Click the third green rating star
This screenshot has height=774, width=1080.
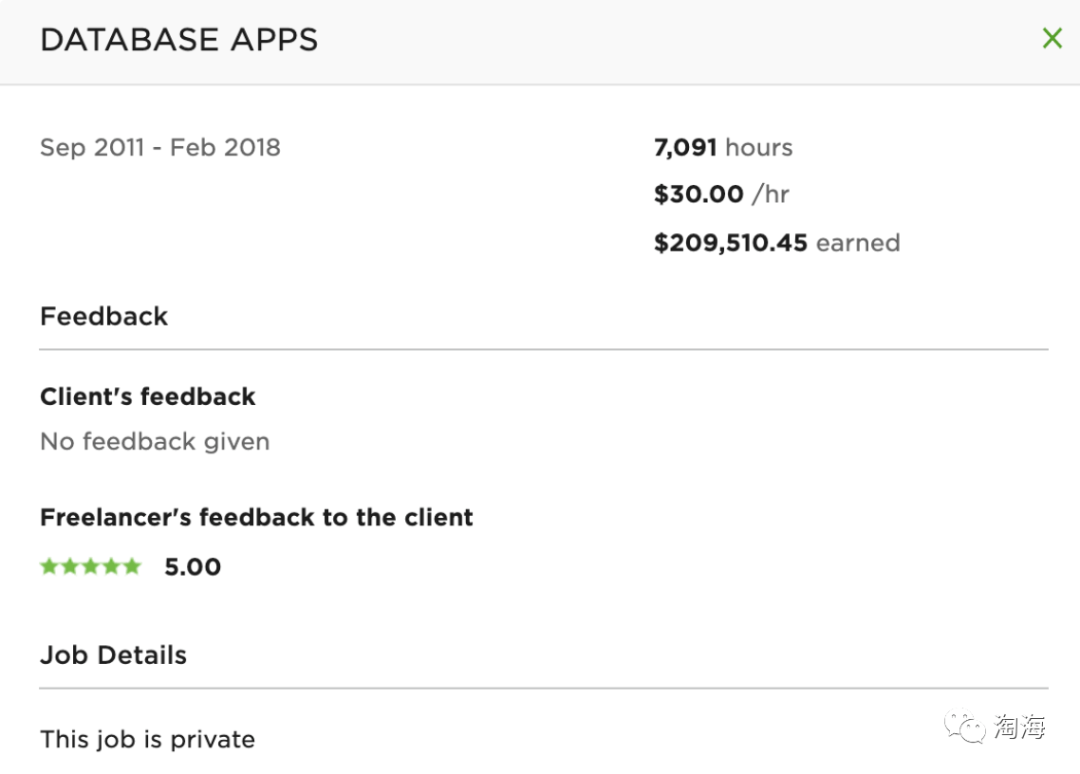90,567
